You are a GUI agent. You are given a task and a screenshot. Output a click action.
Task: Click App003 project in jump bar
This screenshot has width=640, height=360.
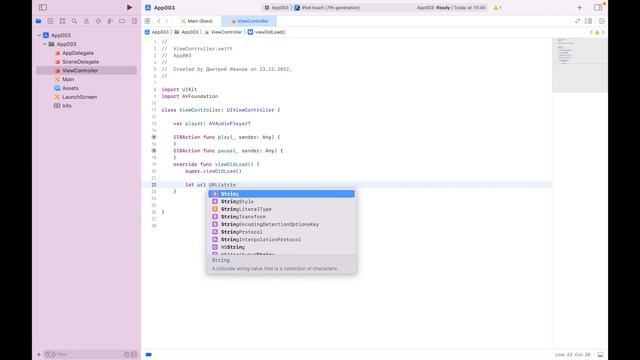[x=157, y=32]
